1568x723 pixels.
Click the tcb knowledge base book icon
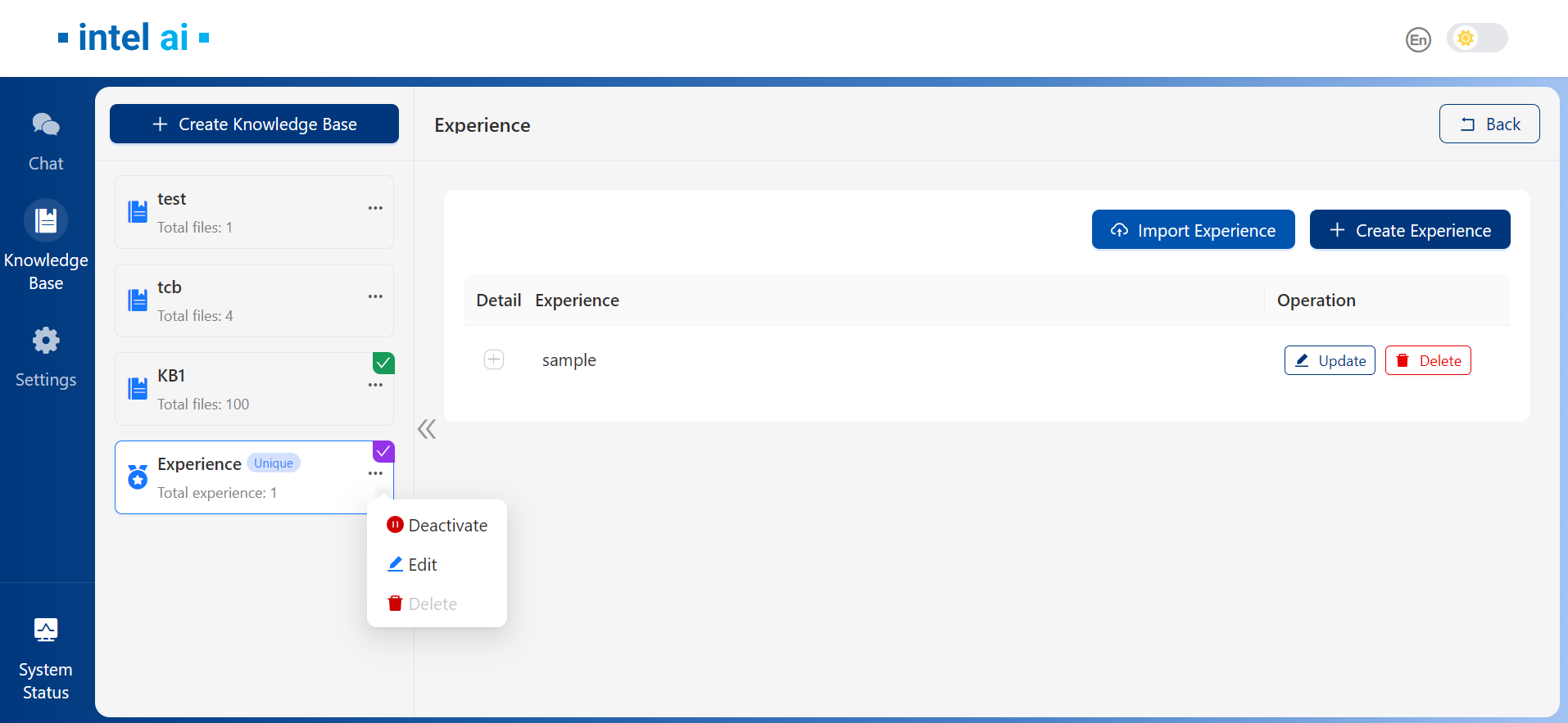[x=138, y=300]
